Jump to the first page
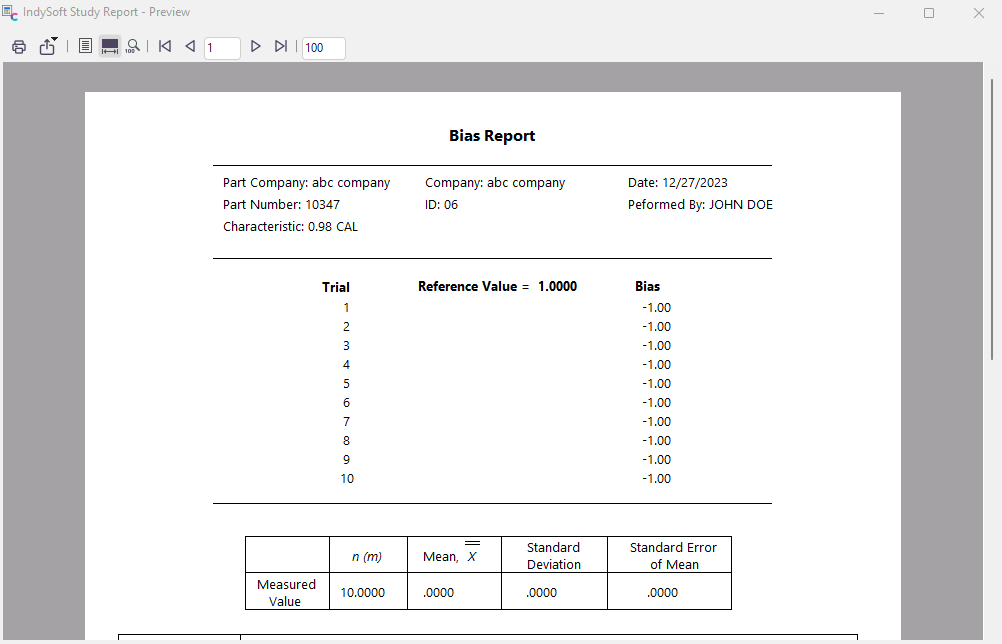This screenshot has height=644, width=1002. pyautogui.click(x=165, y=46)
